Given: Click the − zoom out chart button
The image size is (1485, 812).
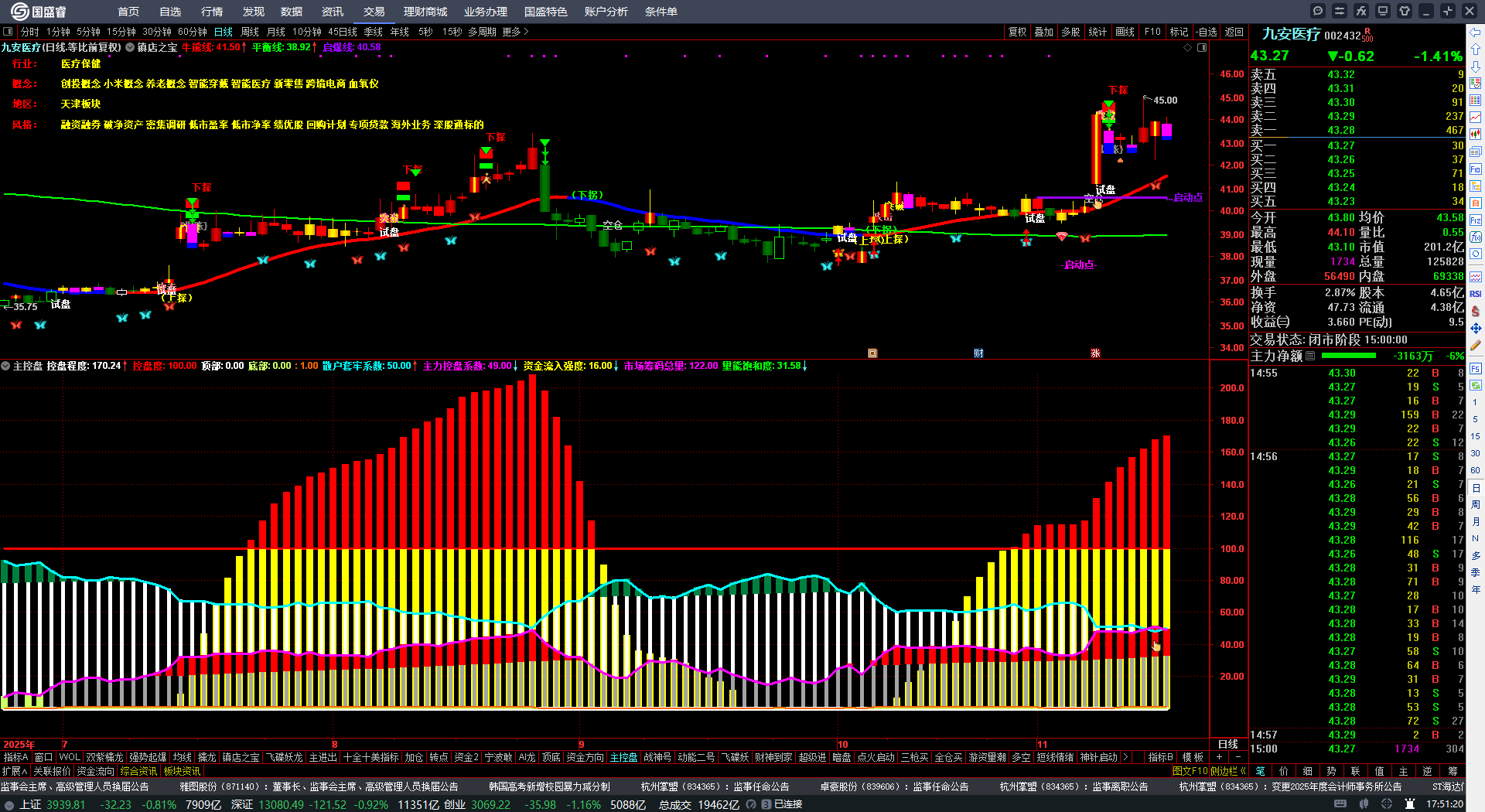Looking at the screenshot, I should pos(1237,757).
